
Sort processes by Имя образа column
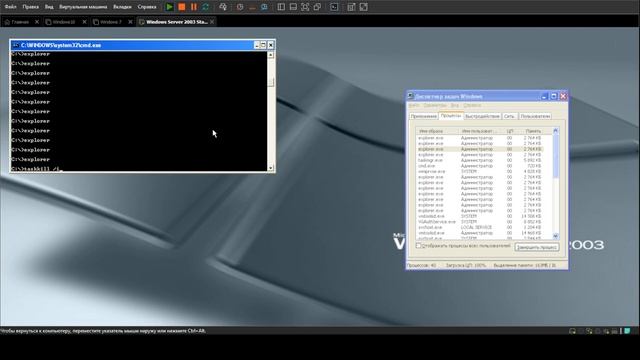click(437, 131)
